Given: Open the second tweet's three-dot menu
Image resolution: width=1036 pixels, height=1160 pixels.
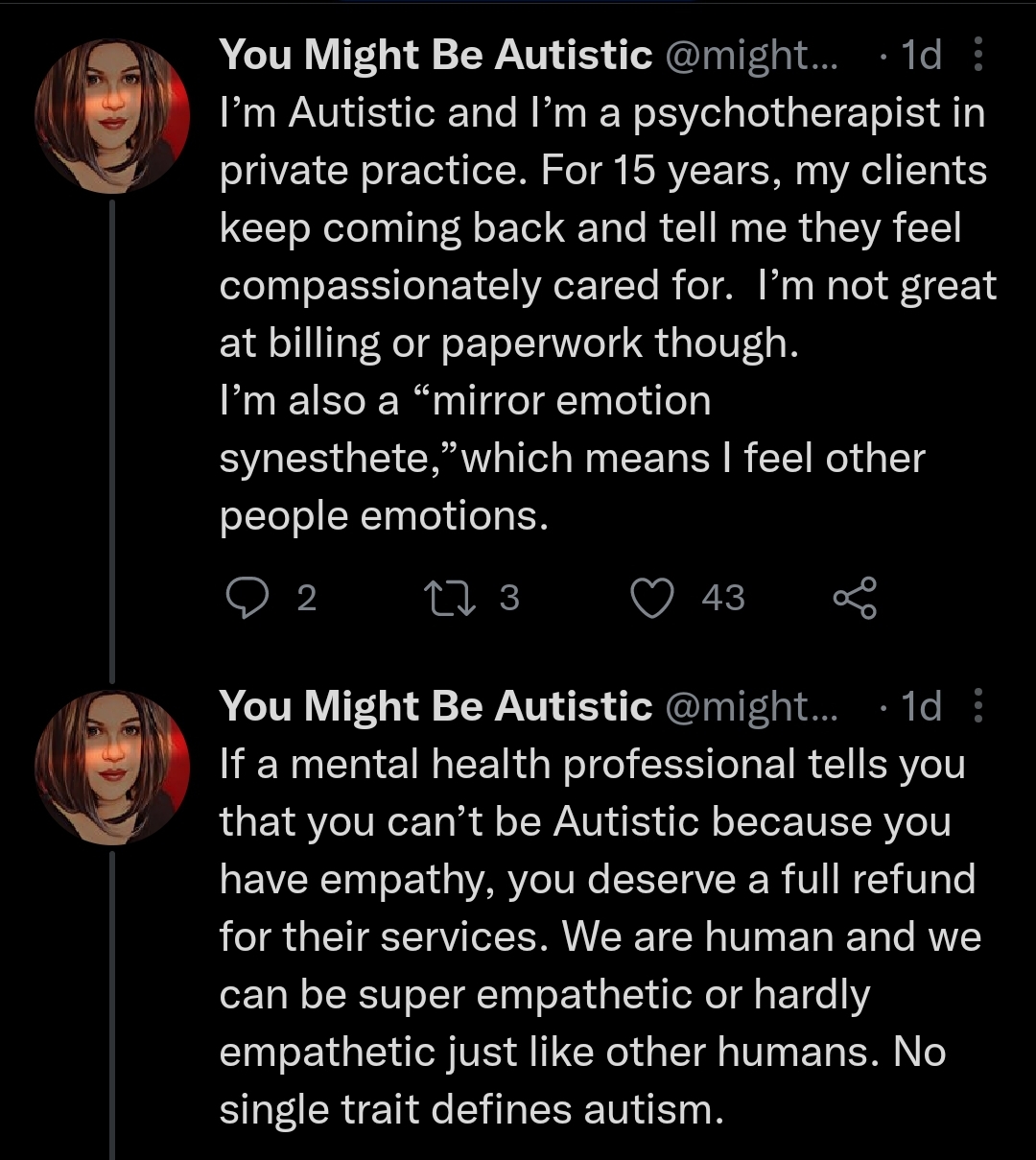Looking at the screenshot, I should 978,706.
